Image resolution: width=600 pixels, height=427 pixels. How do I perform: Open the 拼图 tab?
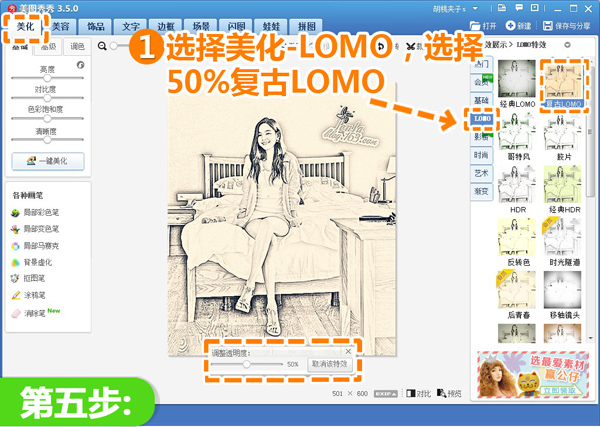[307, 27]
